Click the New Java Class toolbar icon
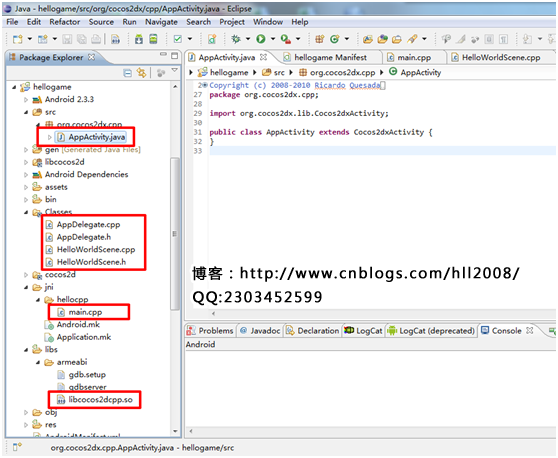The width and height of the screenshot is (558, 458). tap(334, 39)
